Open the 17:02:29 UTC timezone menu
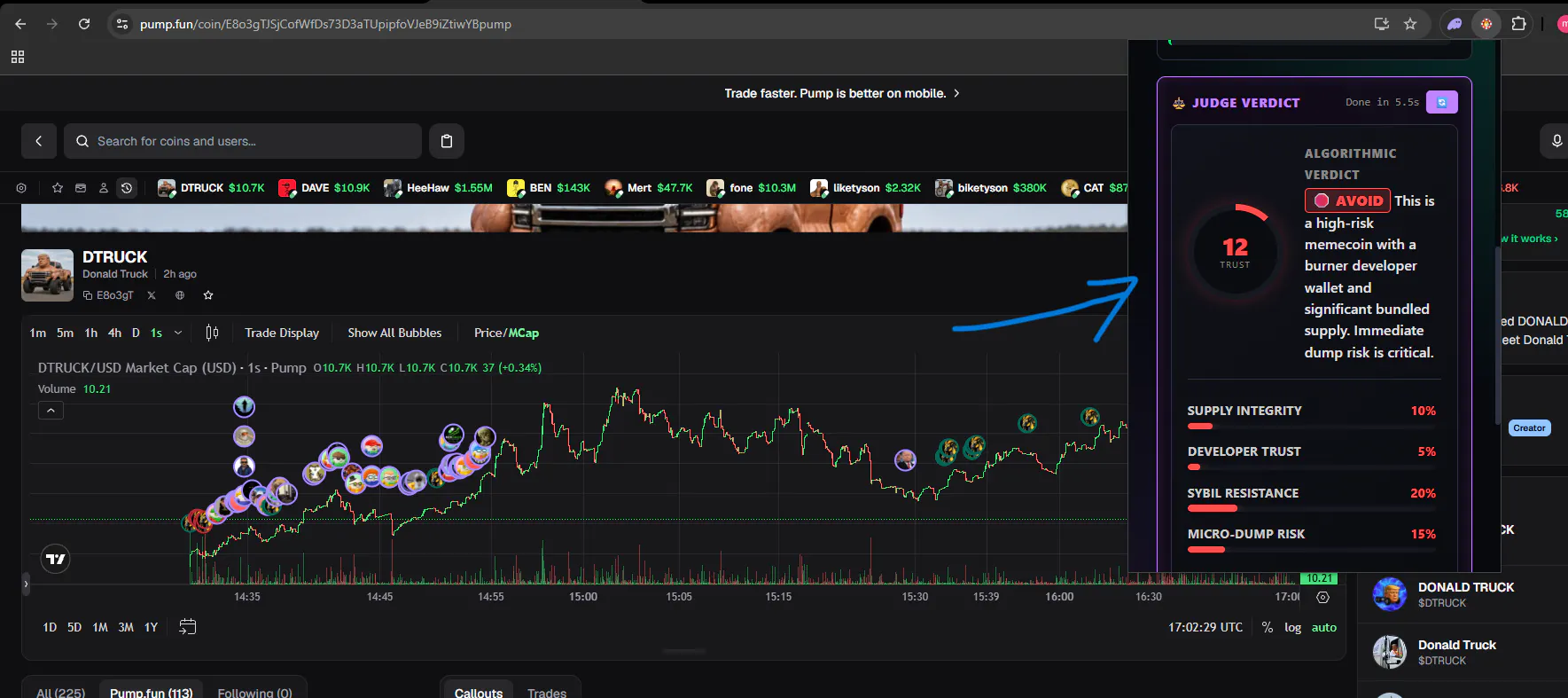The image size is (1568, 698). pyautogui.click(x=1205, y=627)
